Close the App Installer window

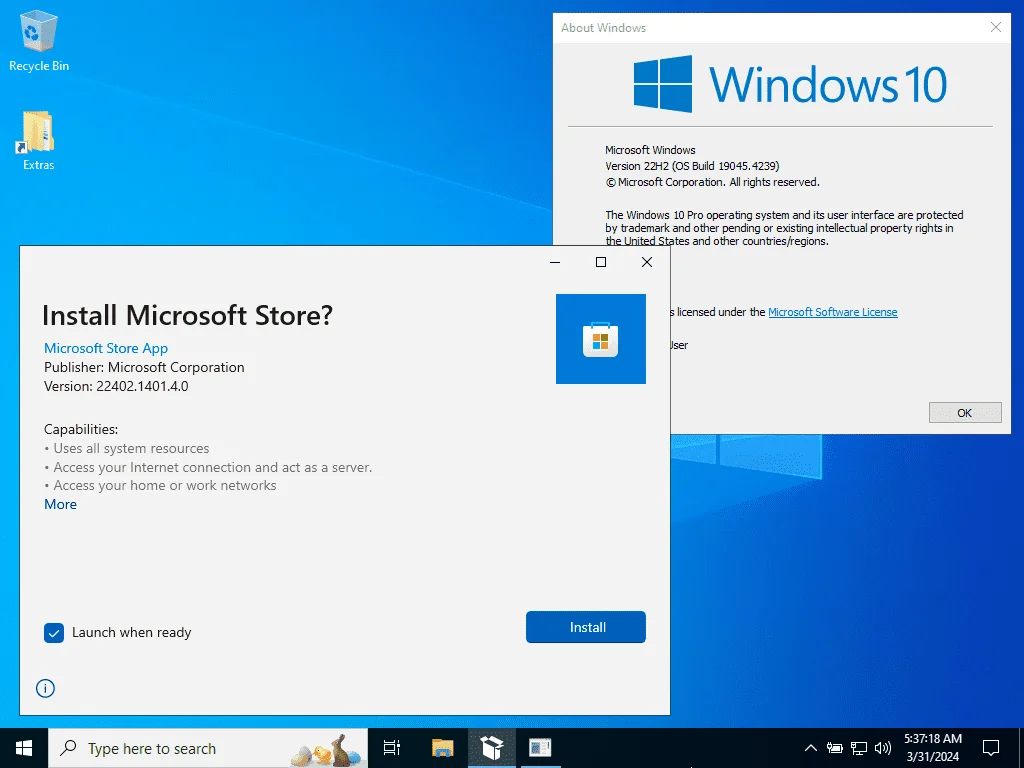(x=647, y=262)
